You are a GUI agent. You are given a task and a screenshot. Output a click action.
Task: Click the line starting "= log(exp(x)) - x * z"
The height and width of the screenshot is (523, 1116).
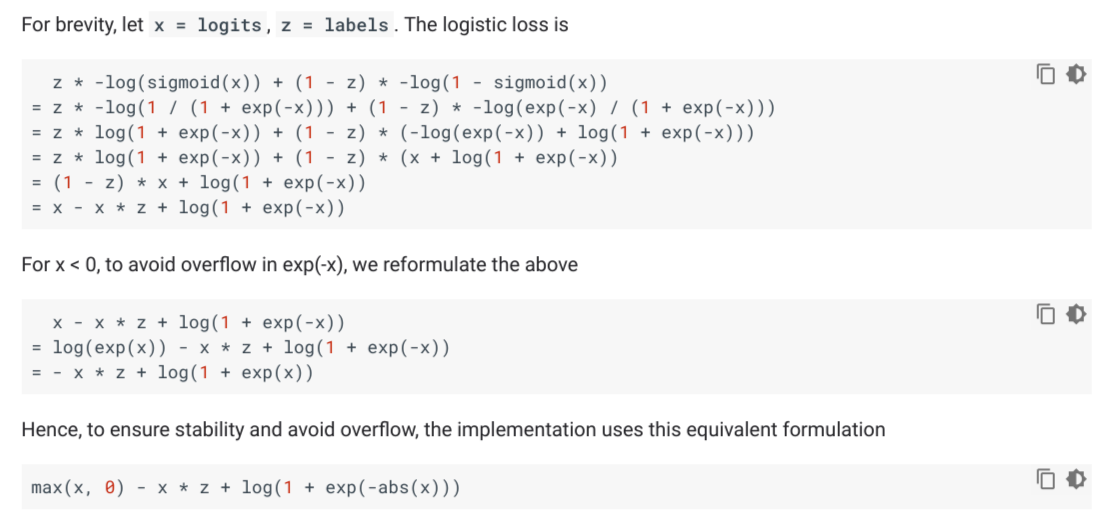pyautogui.click(x=240, y=348)
